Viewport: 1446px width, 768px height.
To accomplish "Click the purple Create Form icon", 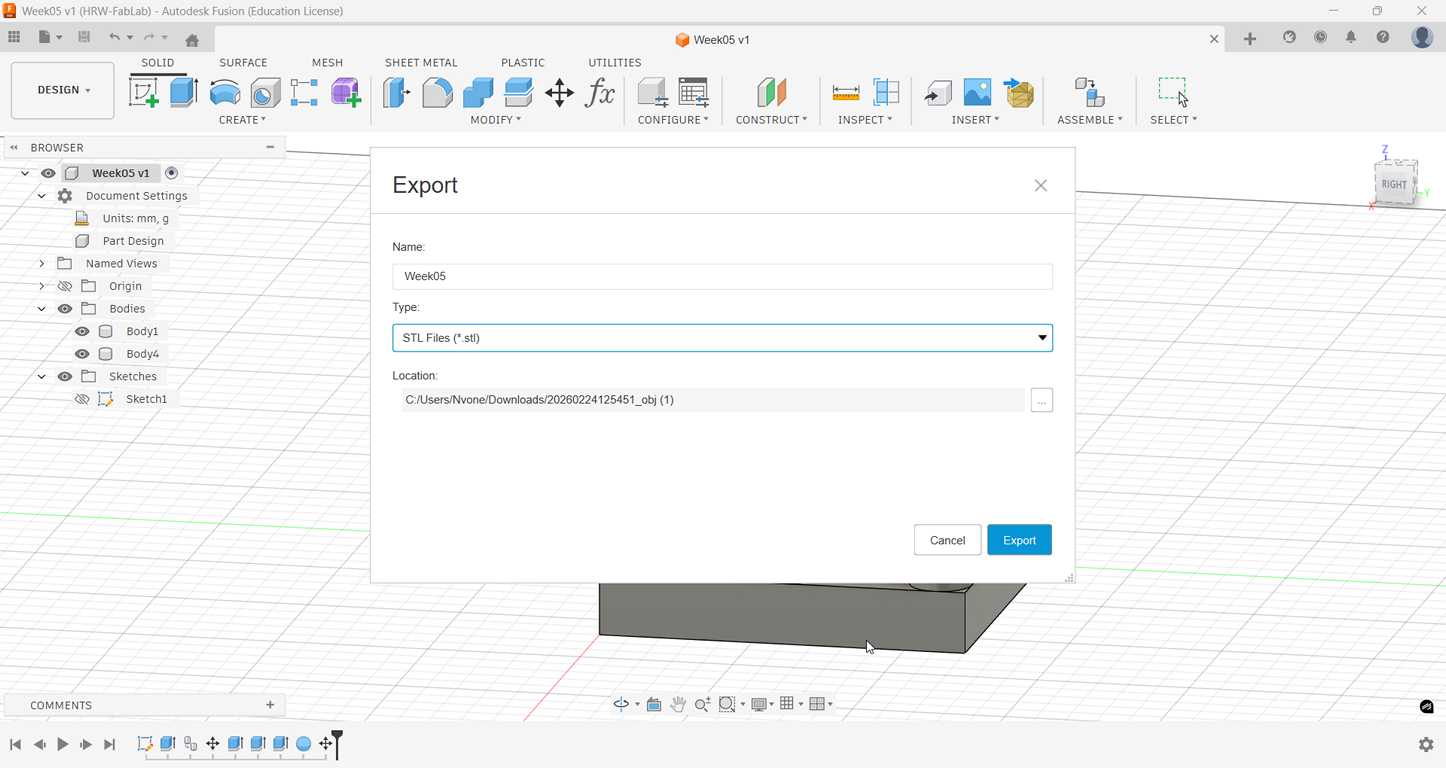I will (346, 93).
